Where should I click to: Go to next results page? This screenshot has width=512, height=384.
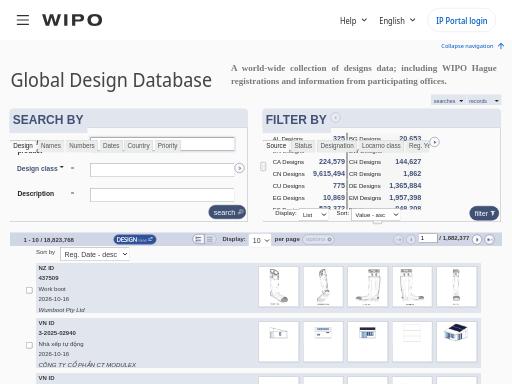pos(477,239)
